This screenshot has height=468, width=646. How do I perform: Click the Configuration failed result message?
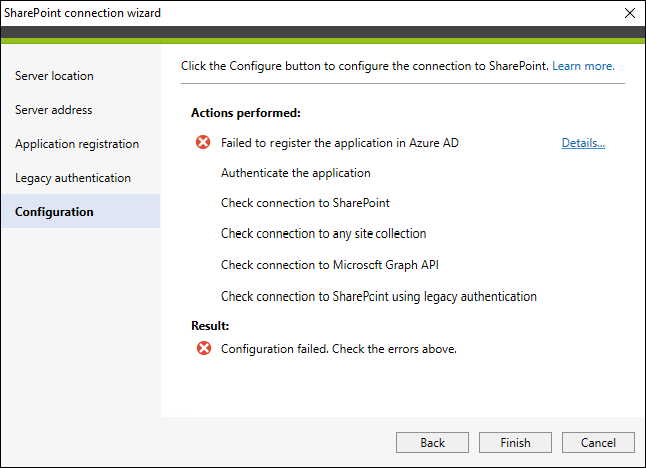click(339, 349)
